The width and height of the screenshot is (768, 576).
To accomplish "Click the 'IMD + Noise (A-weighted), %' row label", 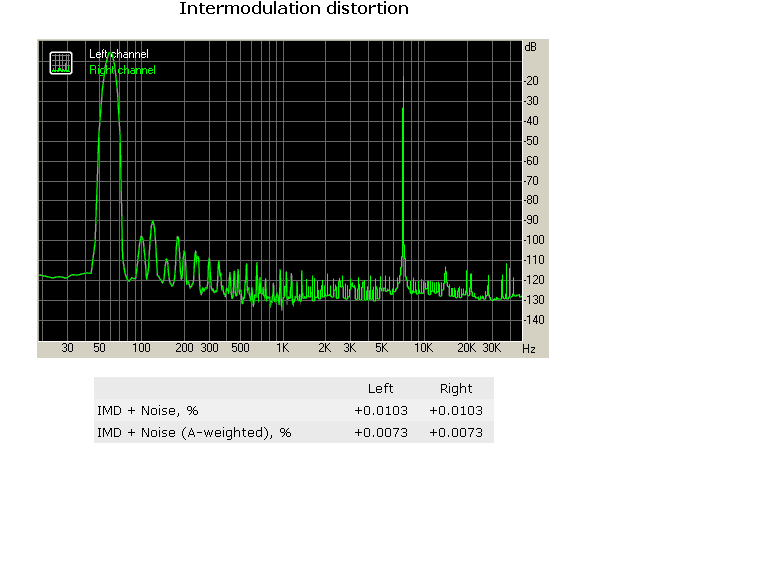I will click(194, 432).
